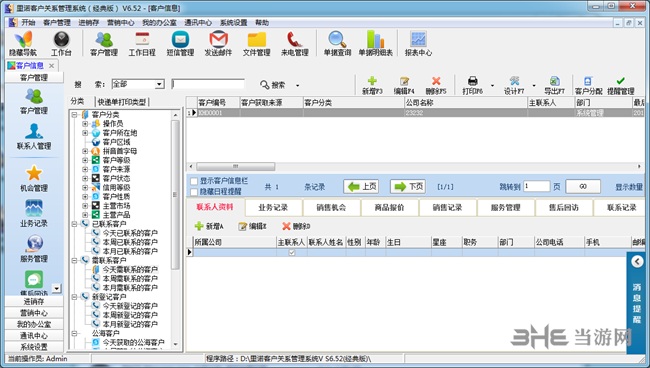This screenshot has width=650, height=368.
Task: Select 联系人管理 in the left sidebar
Action: [34, 137]
